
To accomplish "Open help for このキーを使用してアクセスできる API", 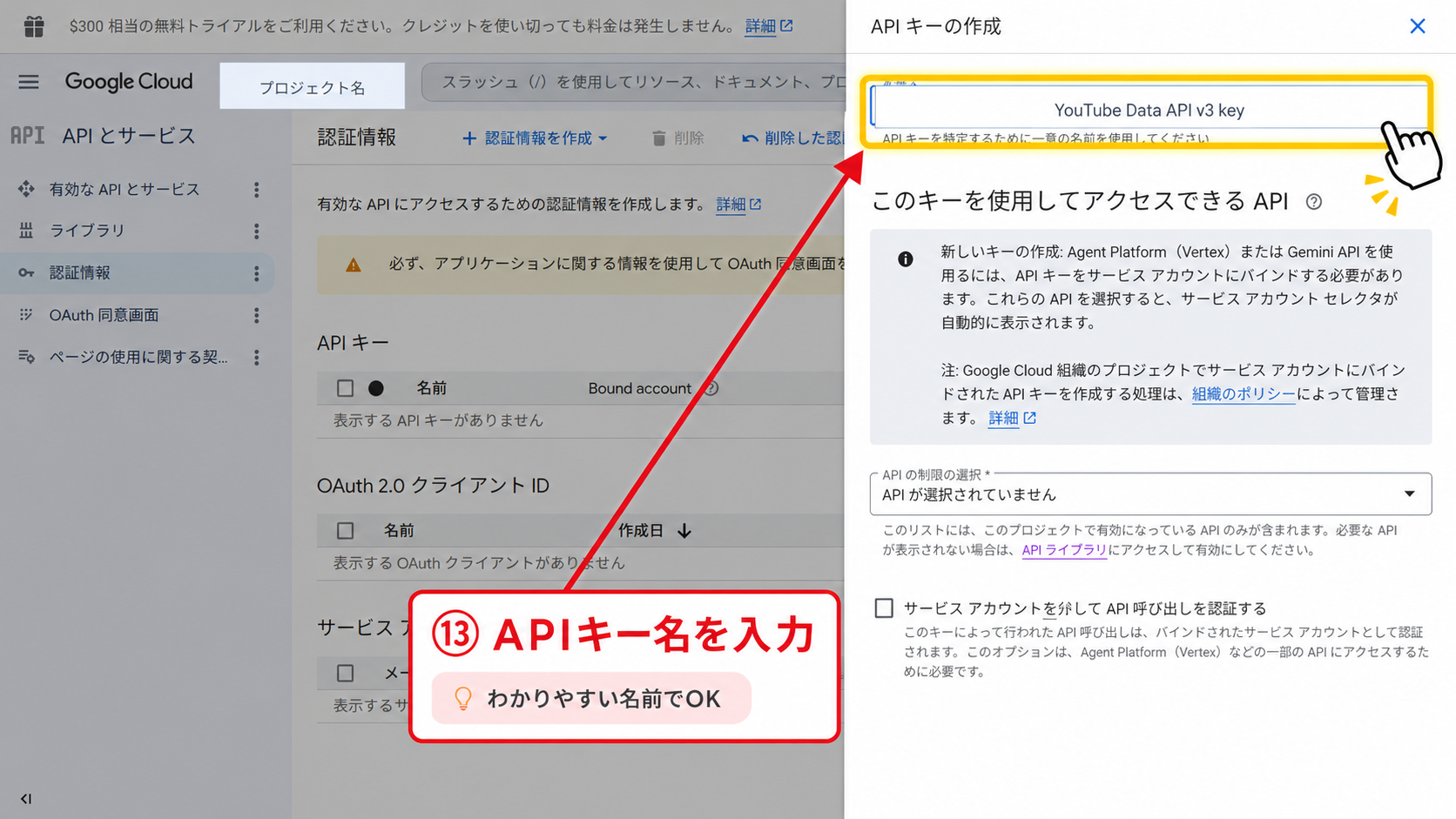I will point(1314,202).
